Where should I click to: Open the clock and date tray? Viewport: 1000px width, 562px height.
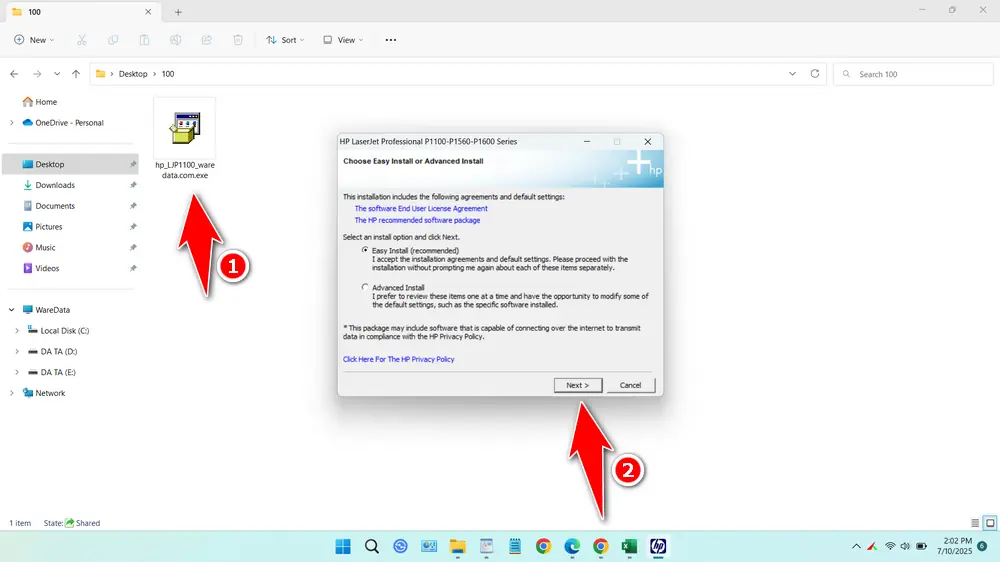954,546
